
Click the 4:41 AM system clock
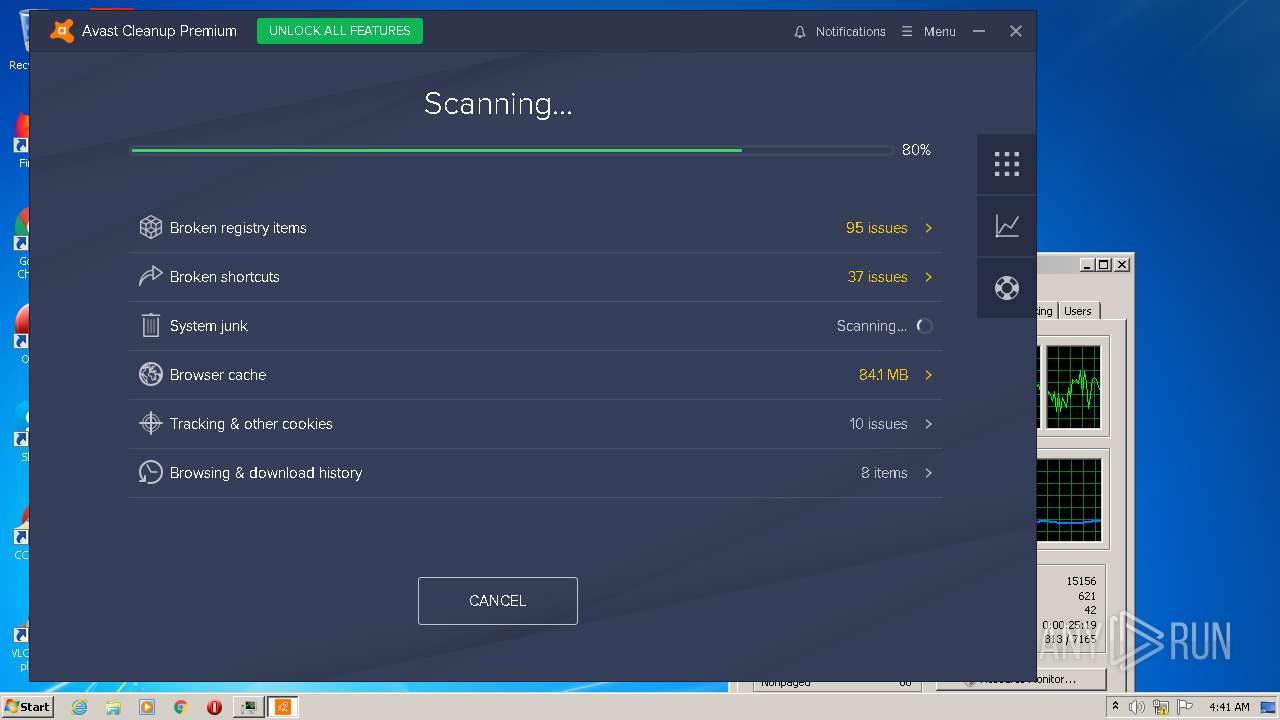coord(1229,707)
